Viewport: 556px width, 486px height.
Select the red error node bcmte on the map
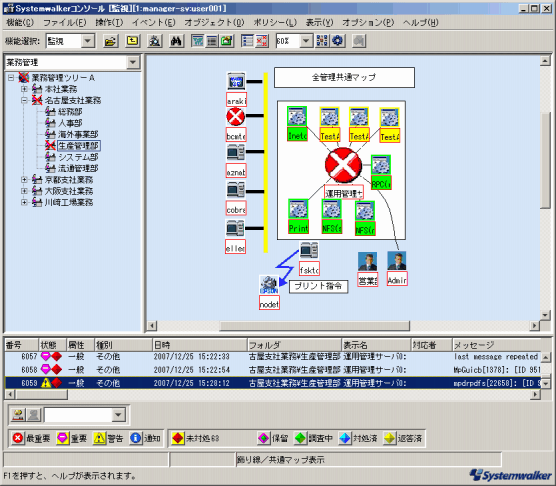(235, 117)
